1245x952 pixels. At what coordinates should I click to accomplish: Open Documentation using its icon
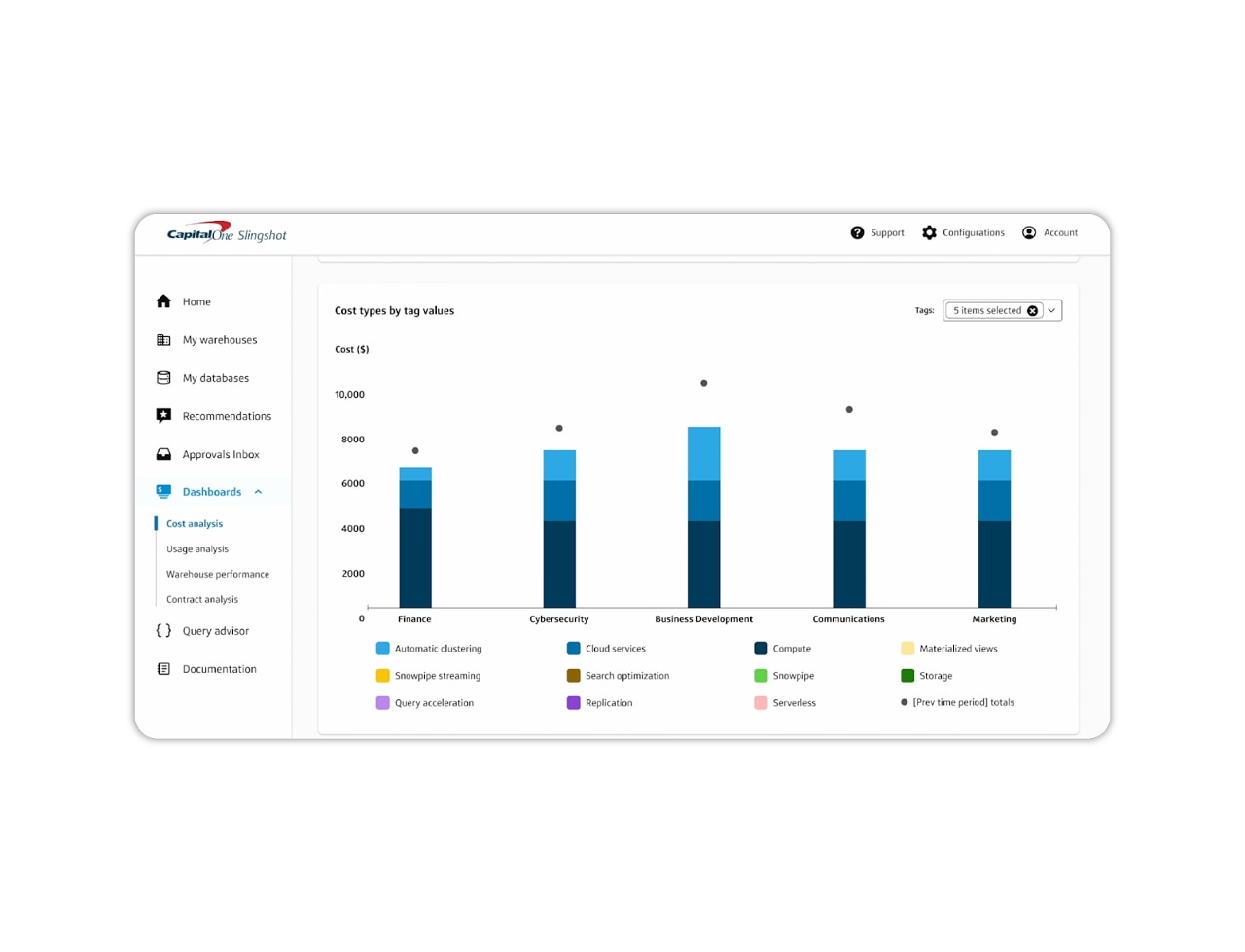(164, 668)
